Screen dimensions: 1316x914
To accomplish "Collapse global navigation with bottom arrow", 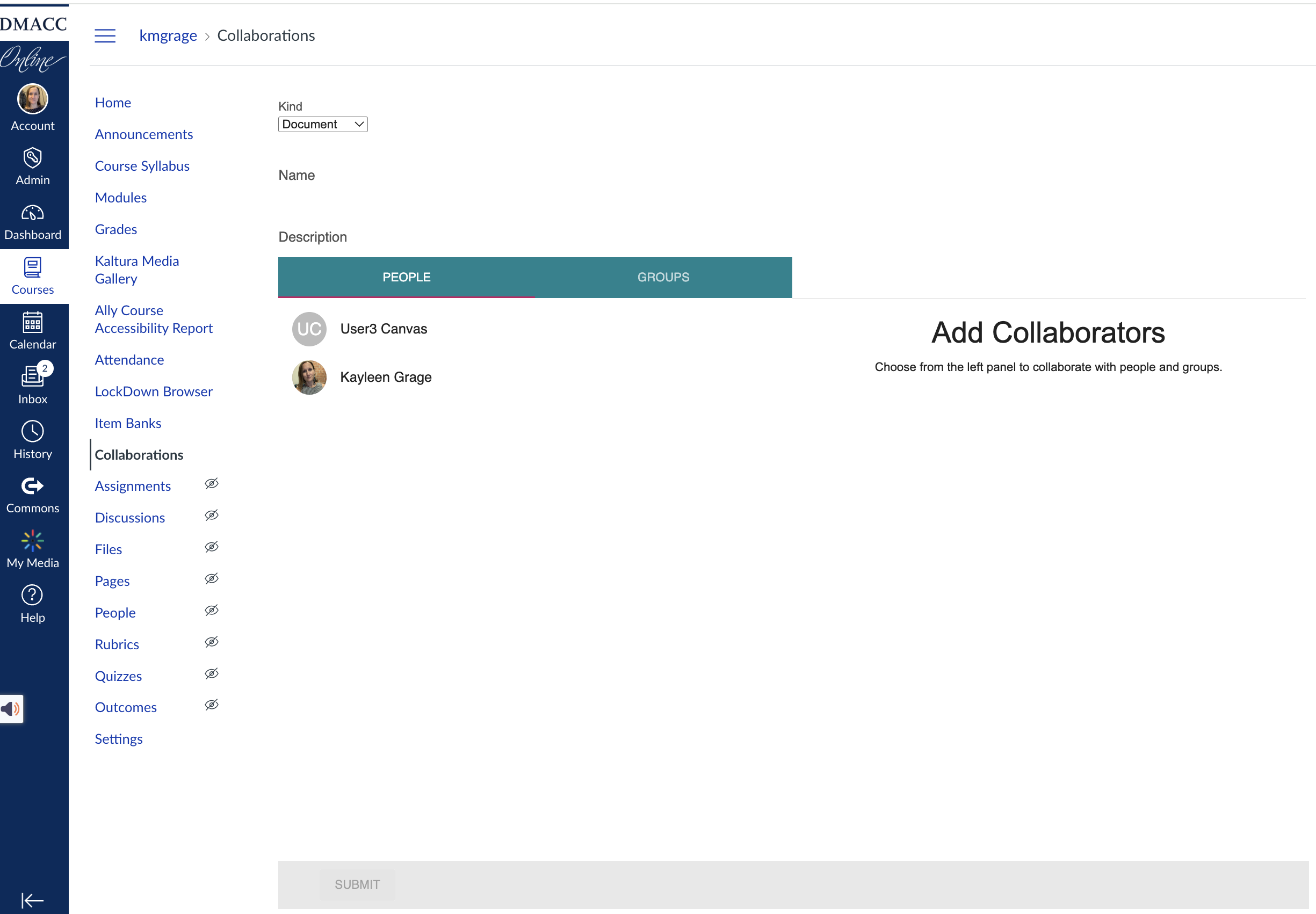I will [x=32, y=900].
